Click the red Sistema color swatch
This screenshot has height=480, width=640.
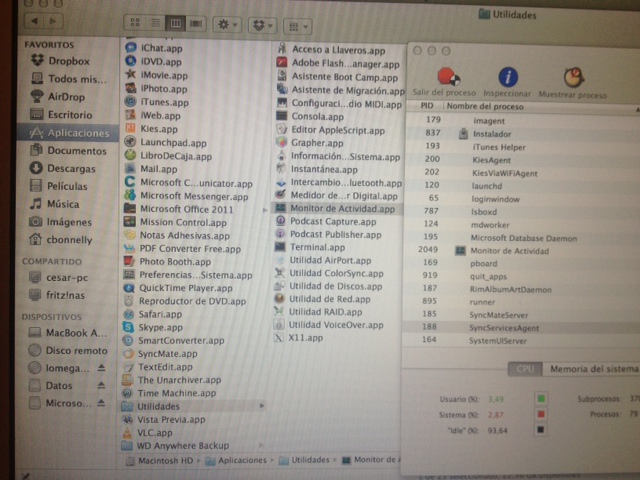(541, 414)
